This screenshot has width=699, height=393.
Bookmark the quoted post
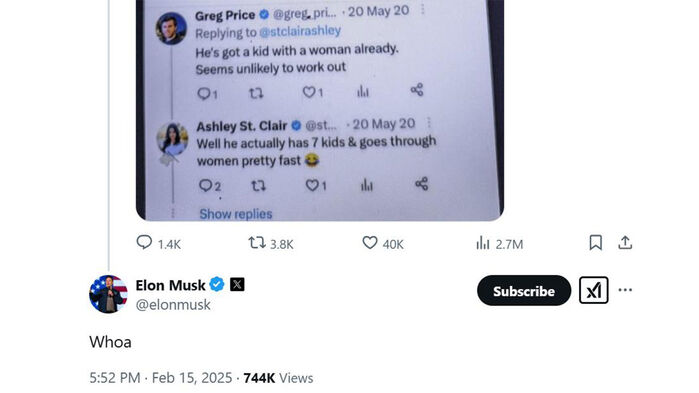[x=596, y=243]
